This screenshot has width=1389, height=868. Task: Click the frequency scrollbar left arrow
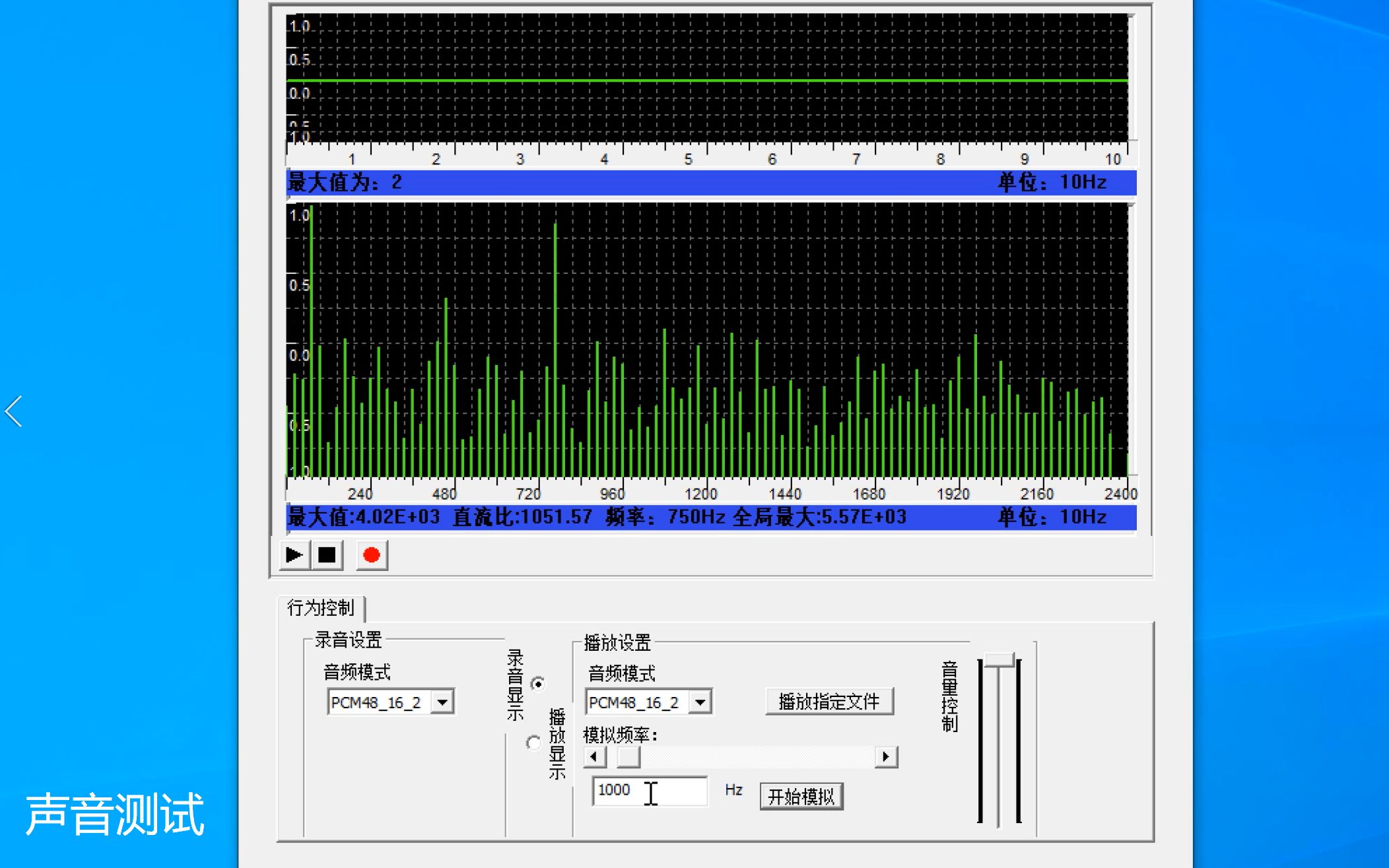595,756
